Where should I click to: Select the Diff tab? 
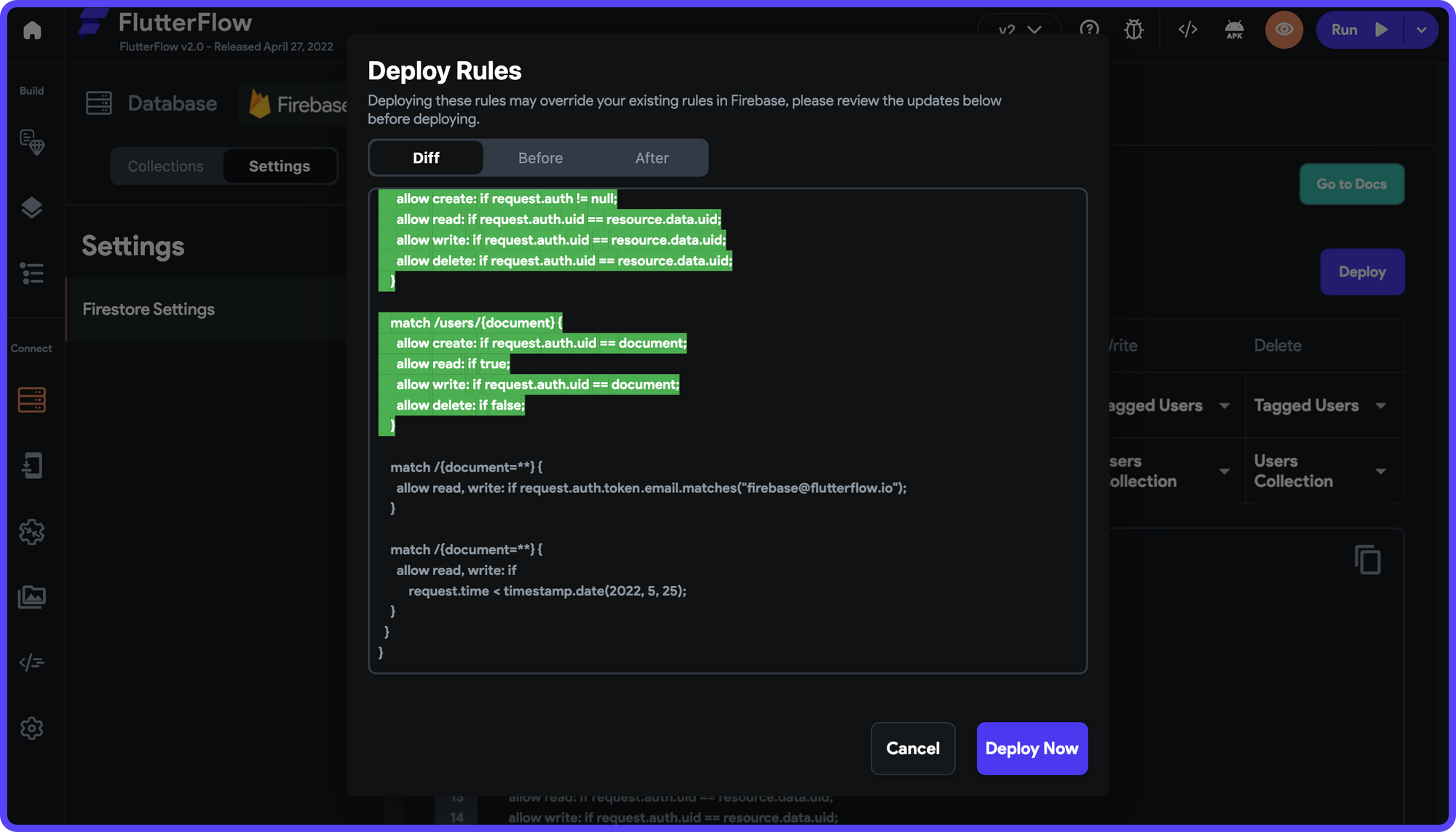[x=426, y=158]
